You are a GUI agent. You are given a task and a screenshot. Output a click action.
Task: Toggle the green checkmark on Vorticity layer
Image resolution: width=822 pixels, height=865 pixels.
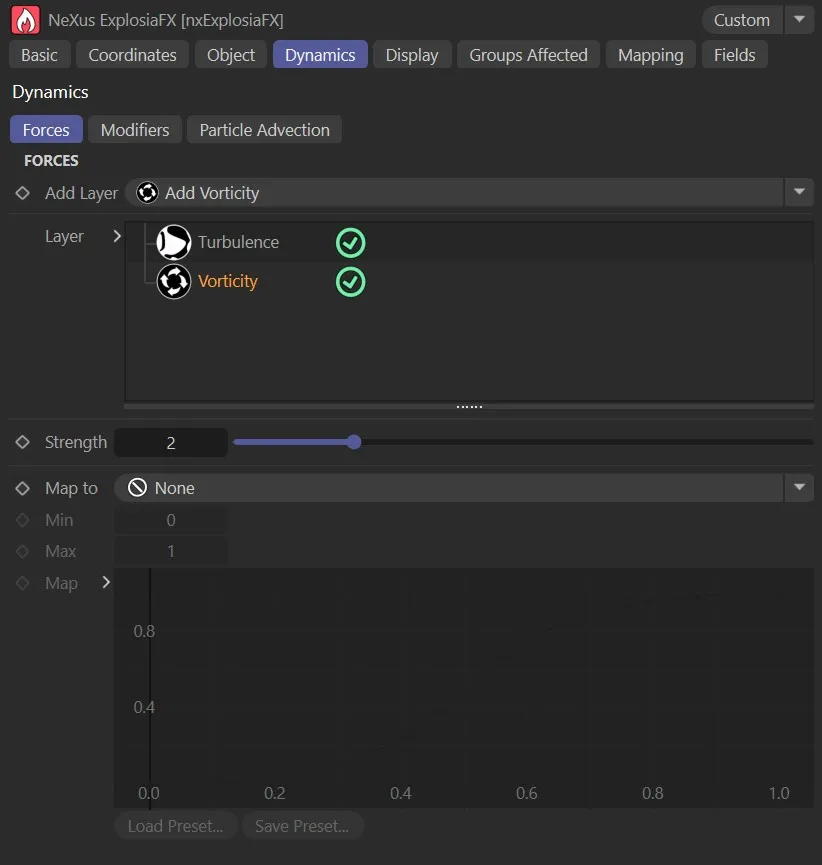pos(350,282)
